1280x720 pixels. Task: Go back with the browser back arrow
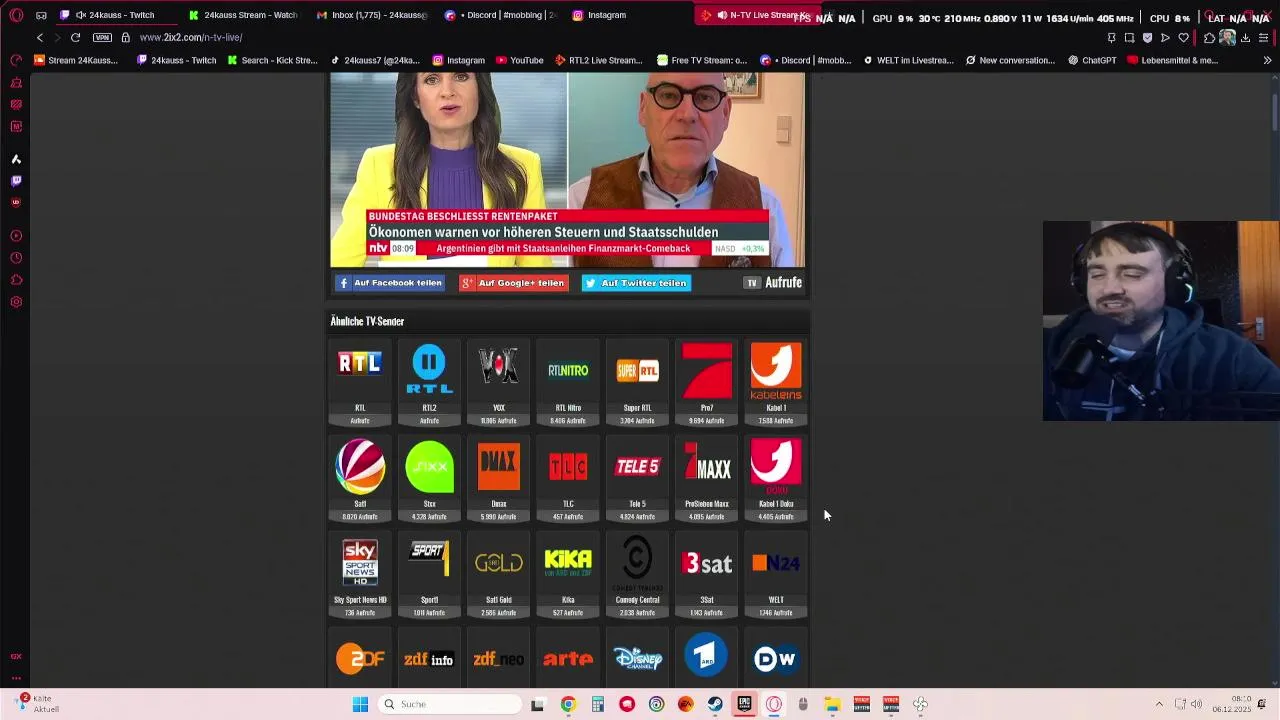pos(40,37)
